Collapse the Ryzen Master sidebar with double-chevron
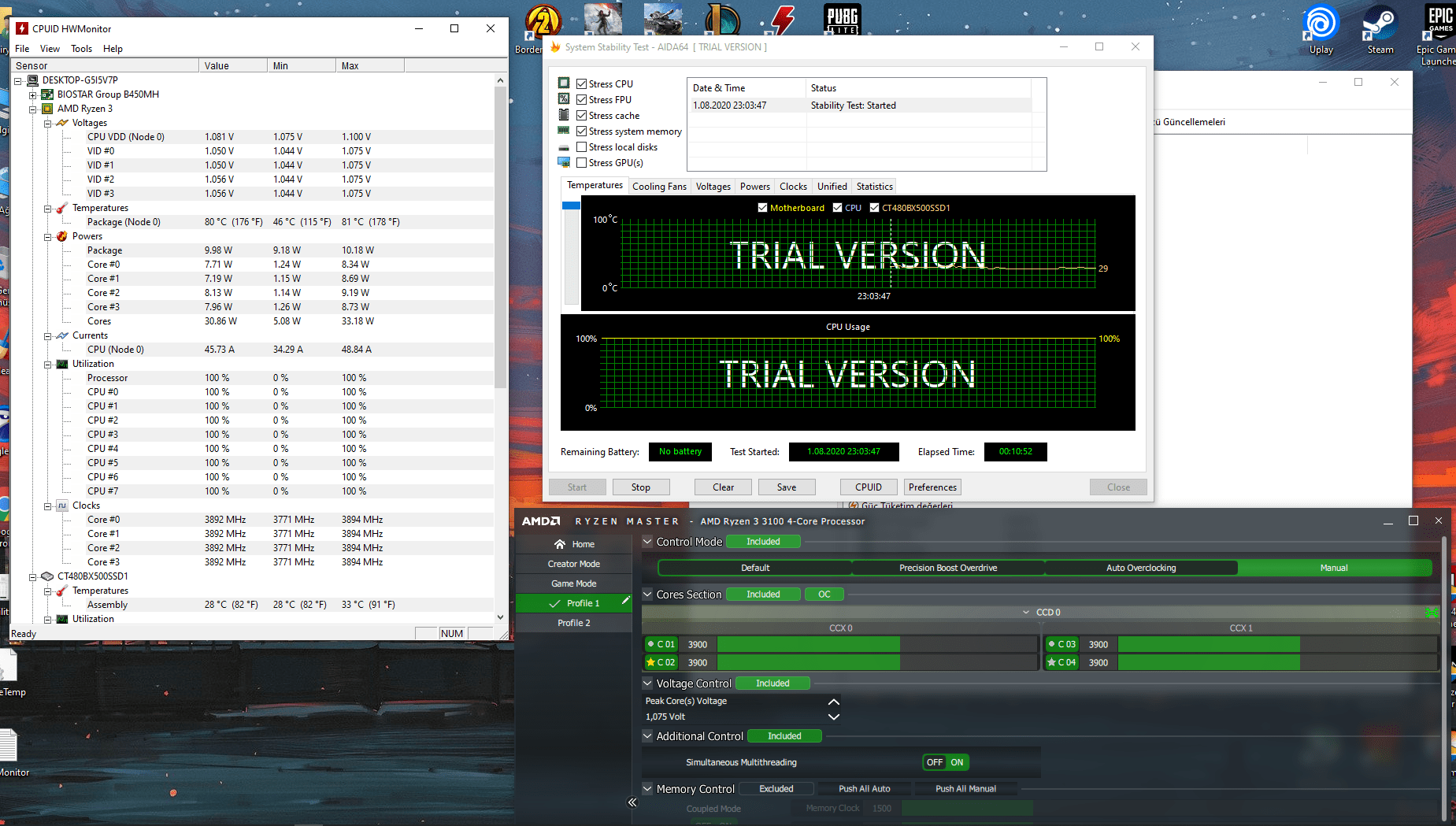This screenshot has height=826, width=1456. click(632, 802)
